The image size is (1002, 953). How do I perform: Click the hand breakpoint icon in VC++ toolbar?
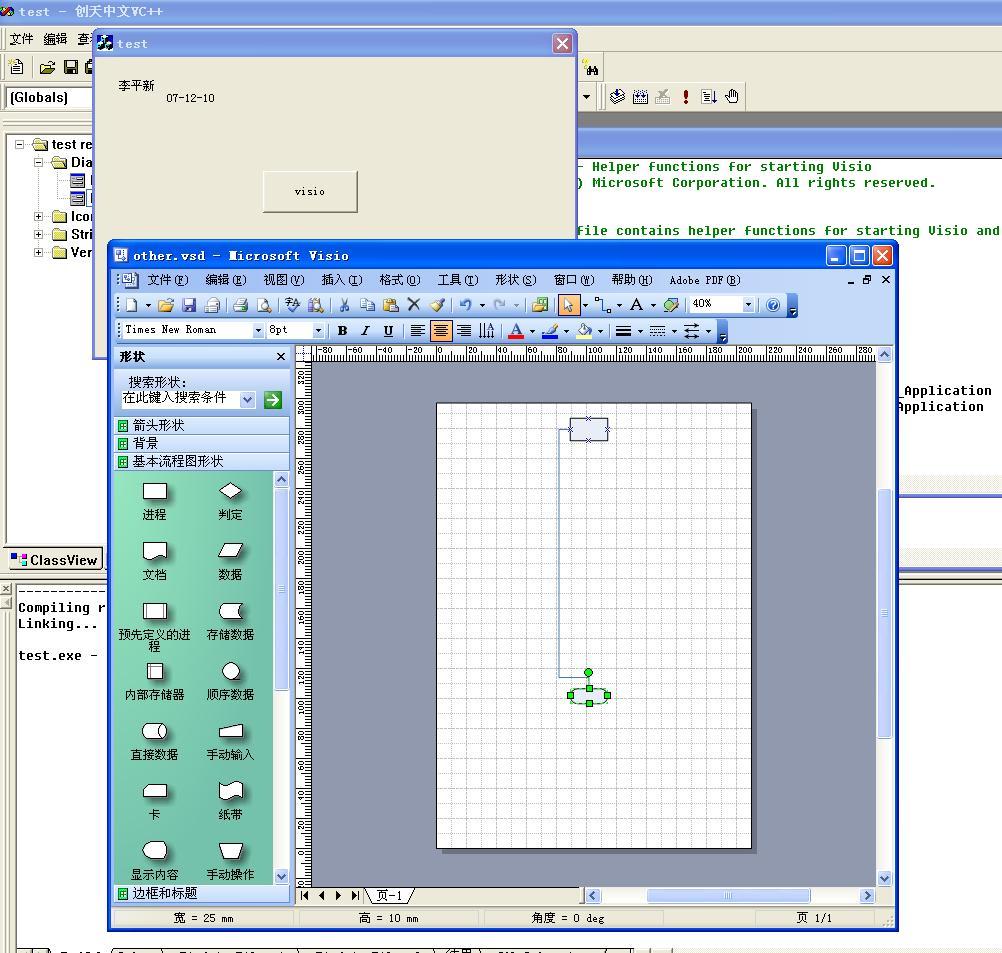click(732, 97)
